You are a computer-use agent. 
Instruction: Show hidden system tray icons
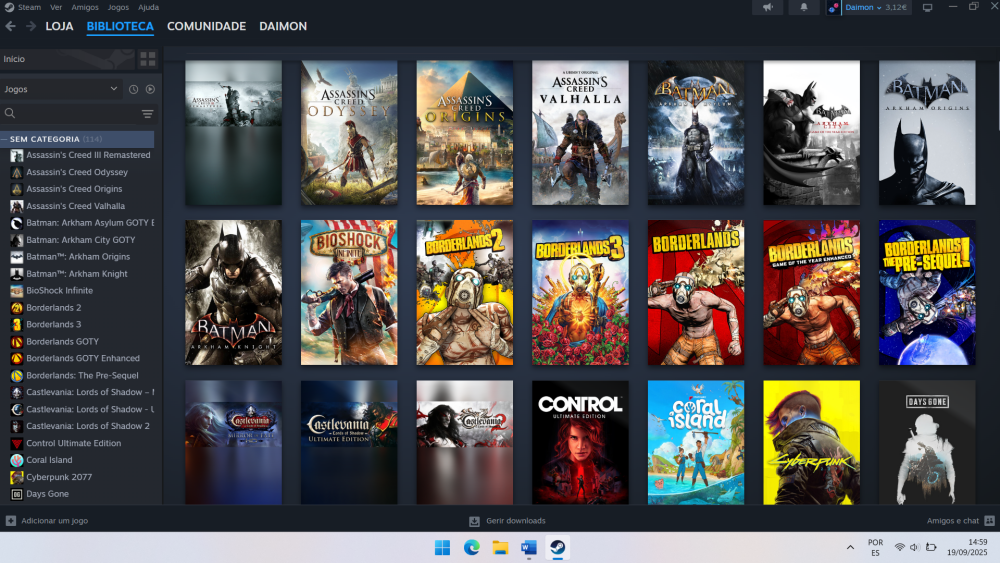coord(850,547)
